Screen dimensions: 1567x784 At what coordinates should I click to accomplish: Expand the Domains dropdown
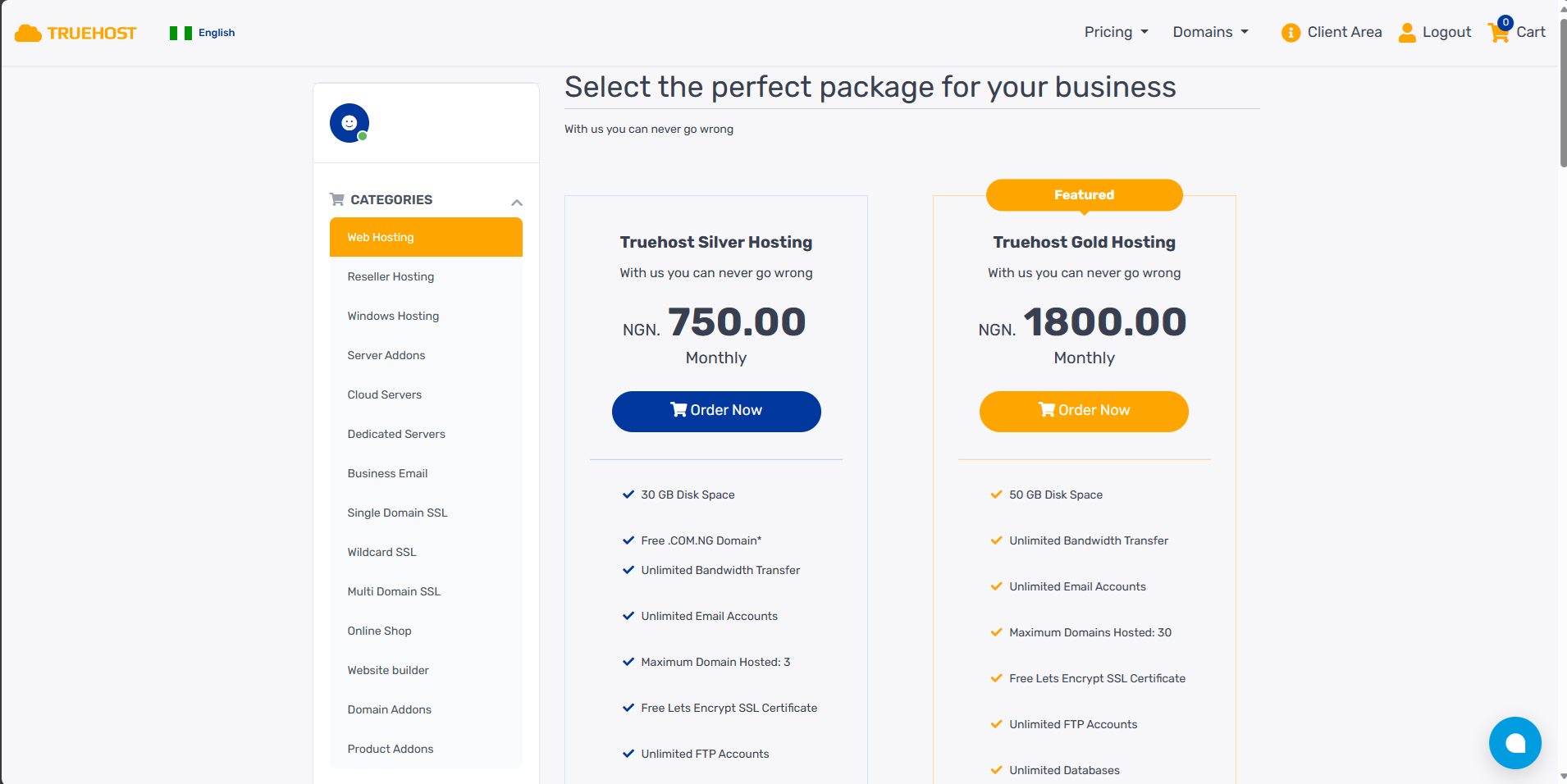(x=1209, y=32)
